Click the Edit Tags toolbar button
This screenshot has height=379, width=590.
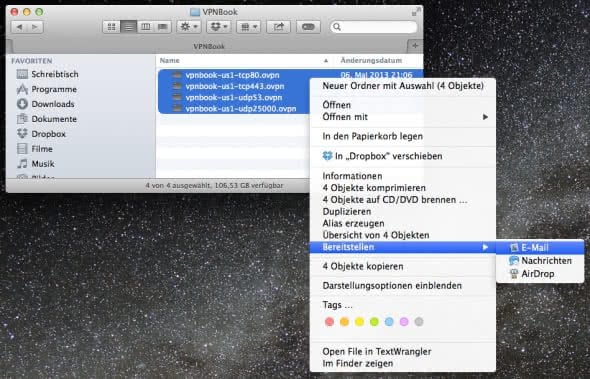click(x=308, y=27)
